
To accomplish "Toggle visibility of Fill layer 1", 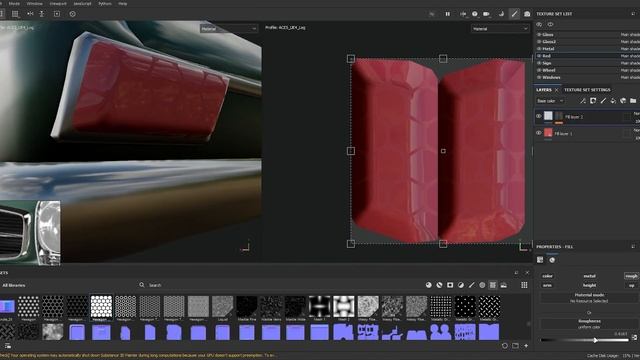I will [538, 133].
